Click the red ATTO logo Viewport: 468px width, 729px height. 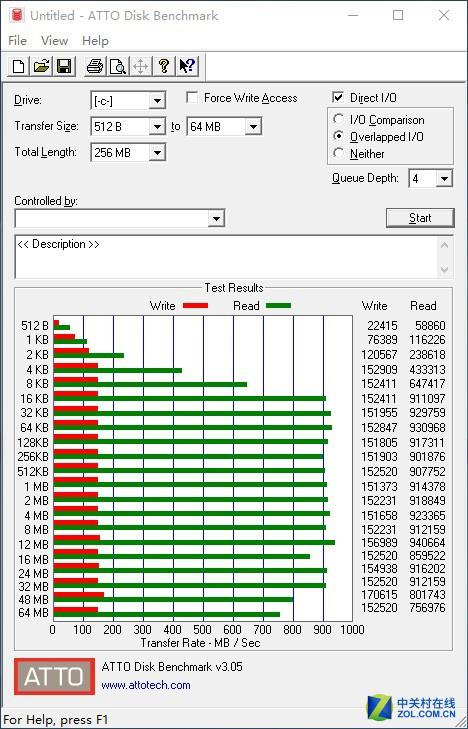[x=54, y=676]
